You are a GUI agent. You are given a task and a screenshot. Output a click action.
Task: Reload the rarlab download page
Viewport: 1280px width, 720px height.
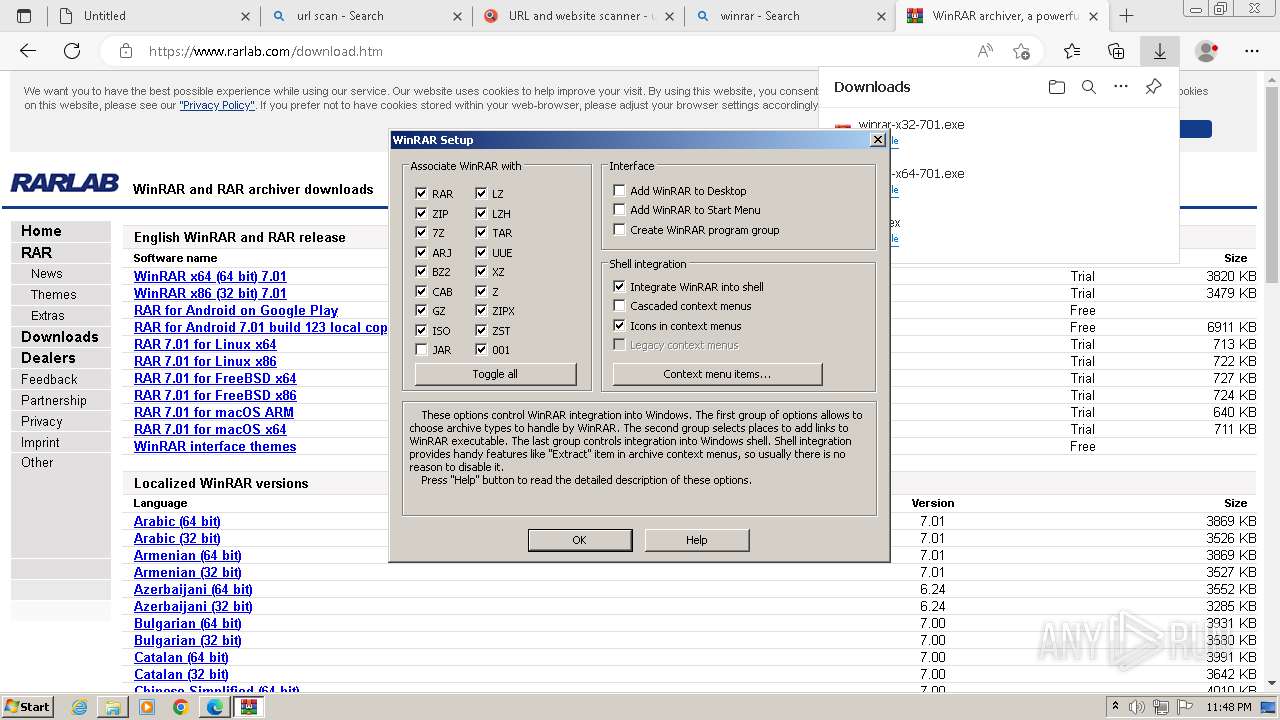pyautogui.click(x=72, y=51)
